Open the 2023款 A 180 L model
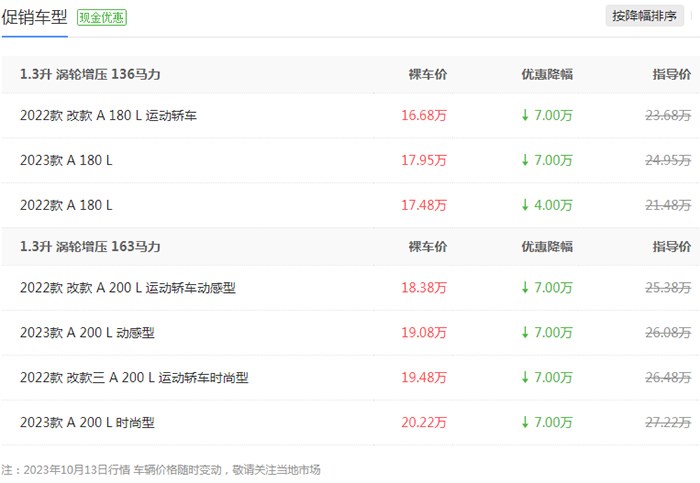Viewport: 700px width, 483px height. 66,160
